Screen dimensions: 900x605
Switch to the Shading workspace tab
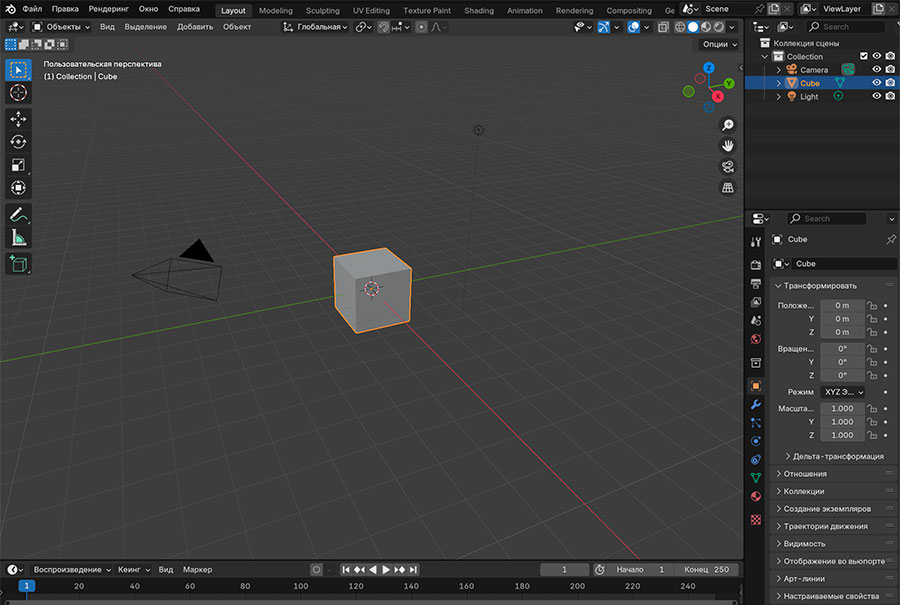[x=479, y=10]
